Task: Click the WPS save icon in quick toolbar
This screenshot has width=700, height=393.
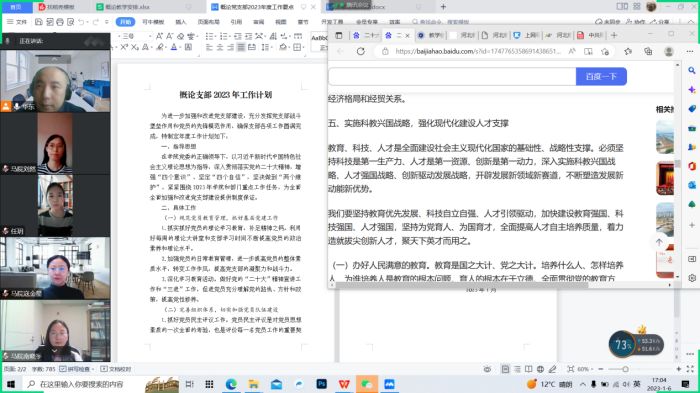Action: 39,22
